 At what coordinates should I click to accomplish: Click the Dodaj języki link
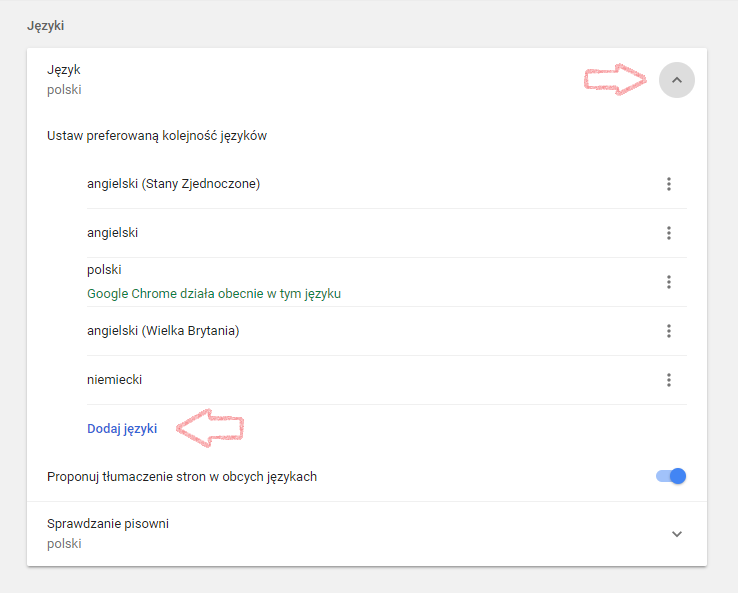(x=122, y=429)
